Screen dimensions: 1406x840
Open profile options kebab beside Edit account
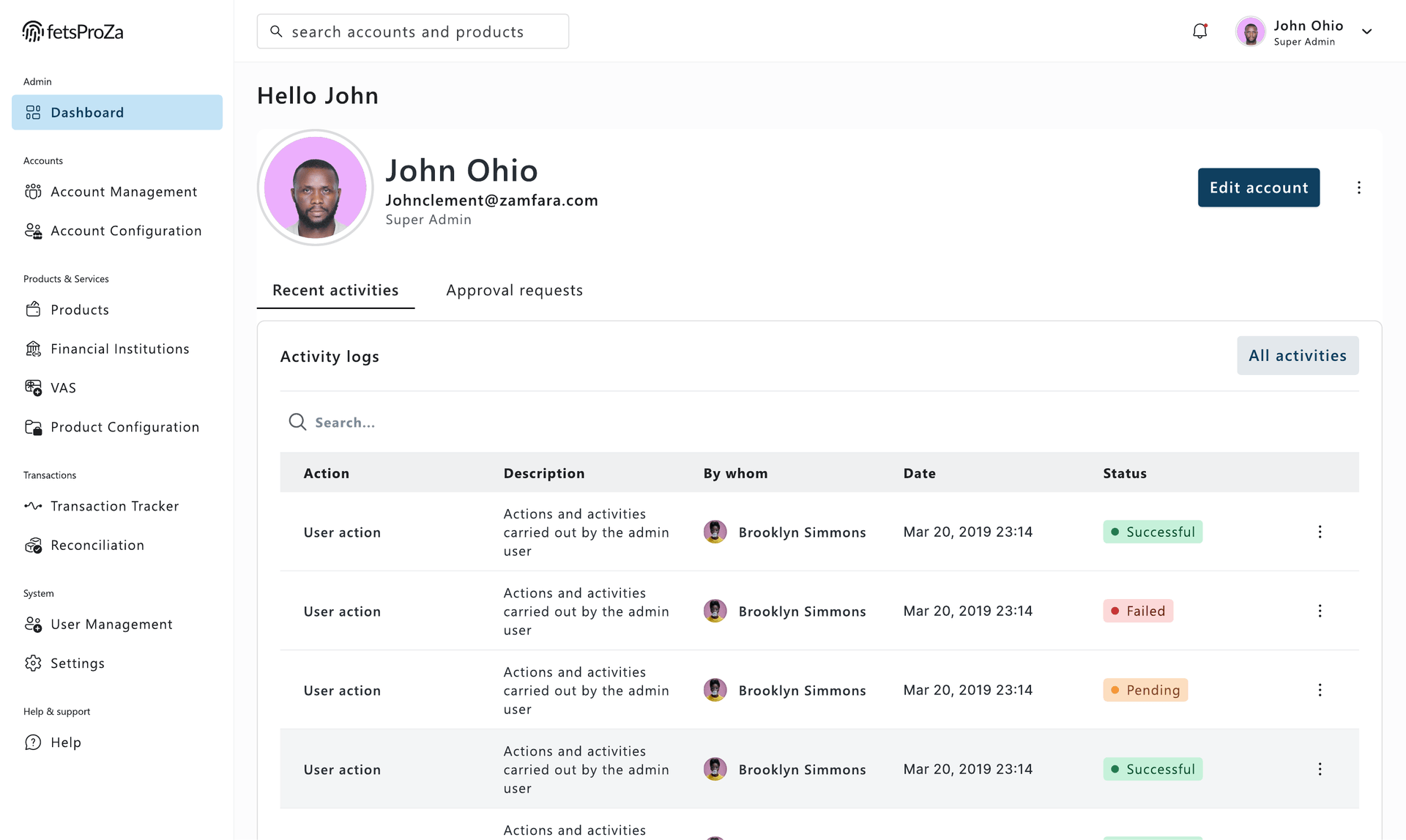pos(1358,187)
